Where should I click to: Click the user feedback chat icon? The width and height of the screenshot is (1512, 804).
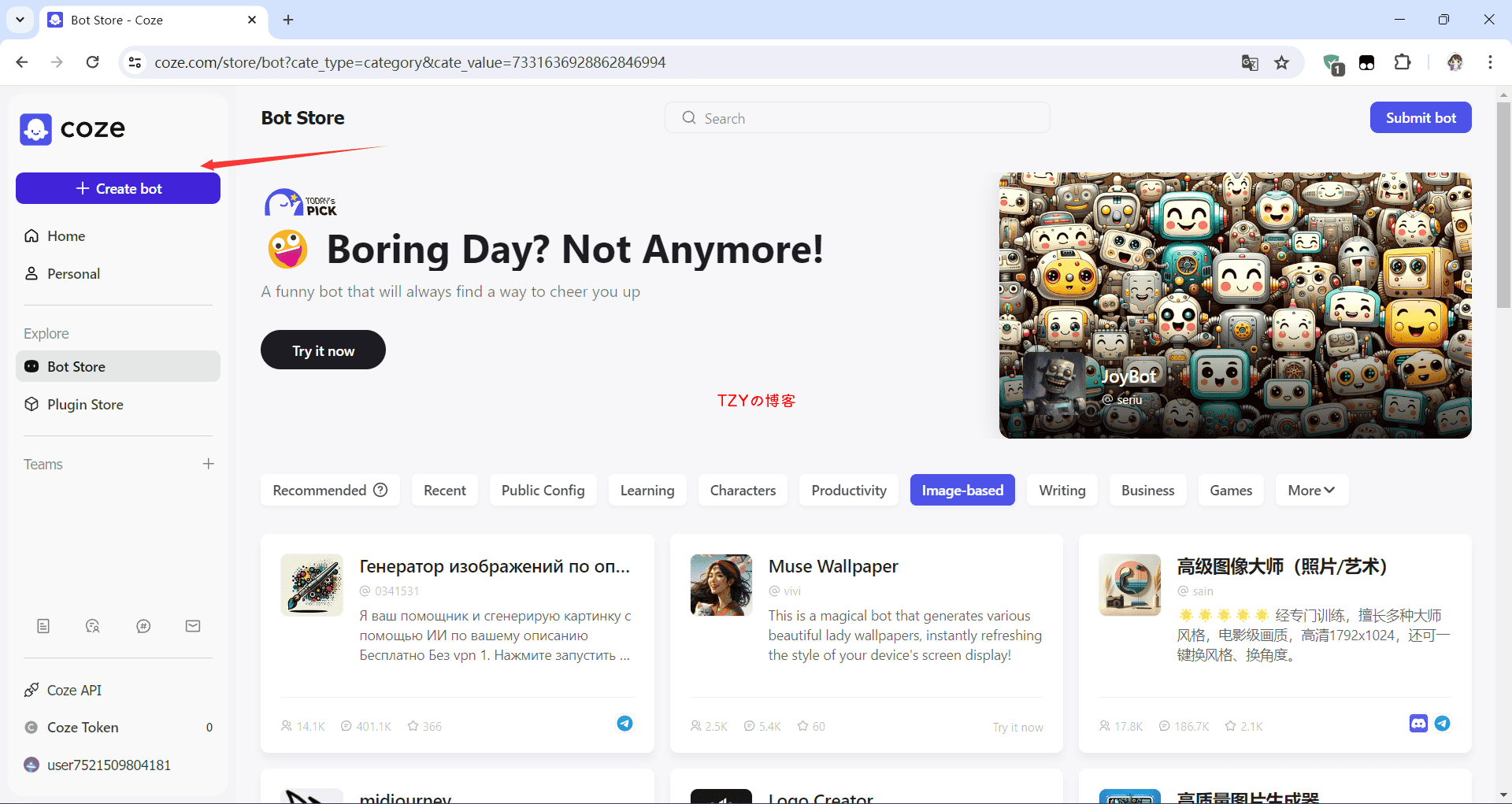click(x=93, y=626)
